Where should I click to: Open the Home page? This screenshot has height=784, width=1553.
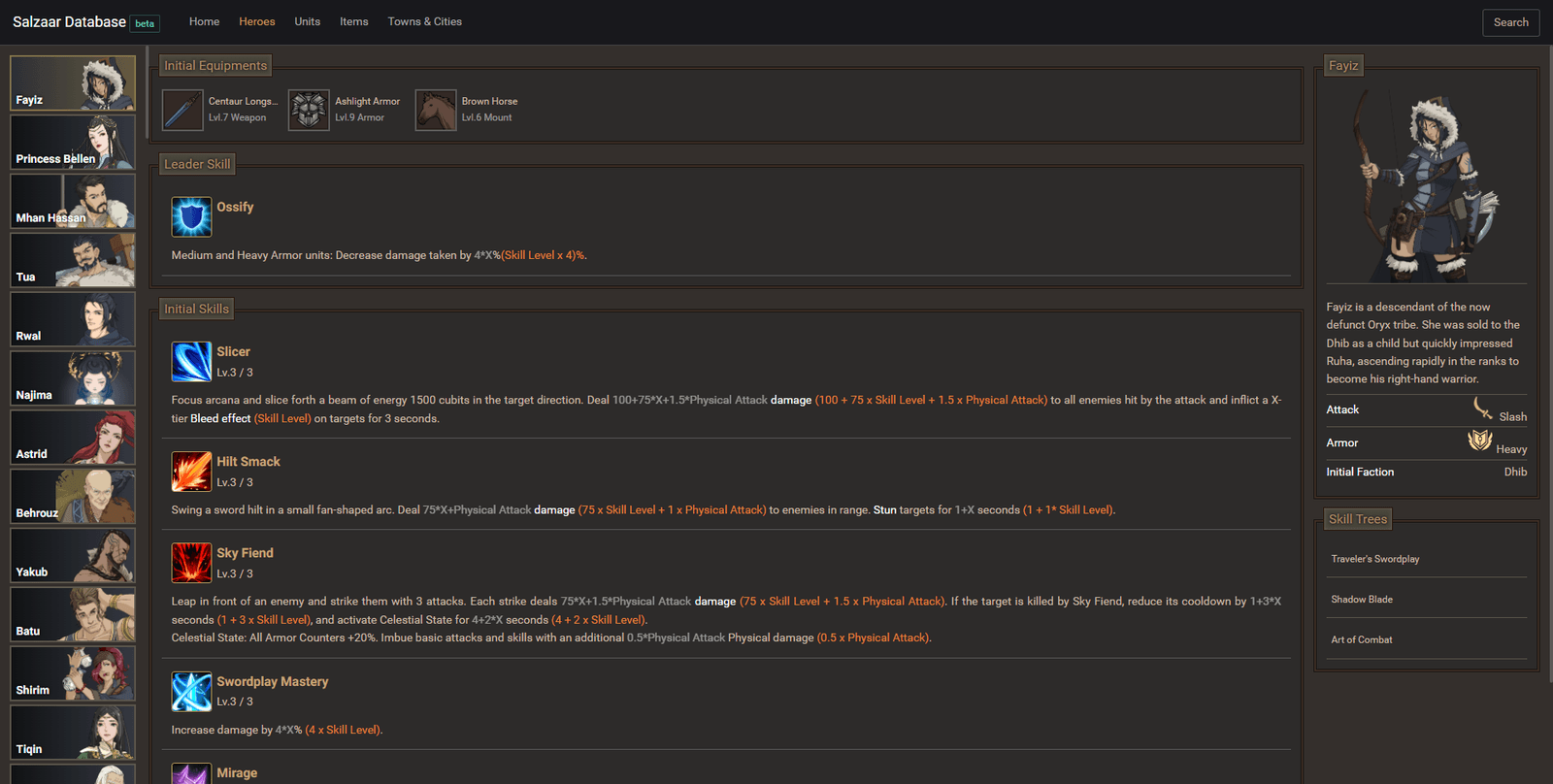204,21
